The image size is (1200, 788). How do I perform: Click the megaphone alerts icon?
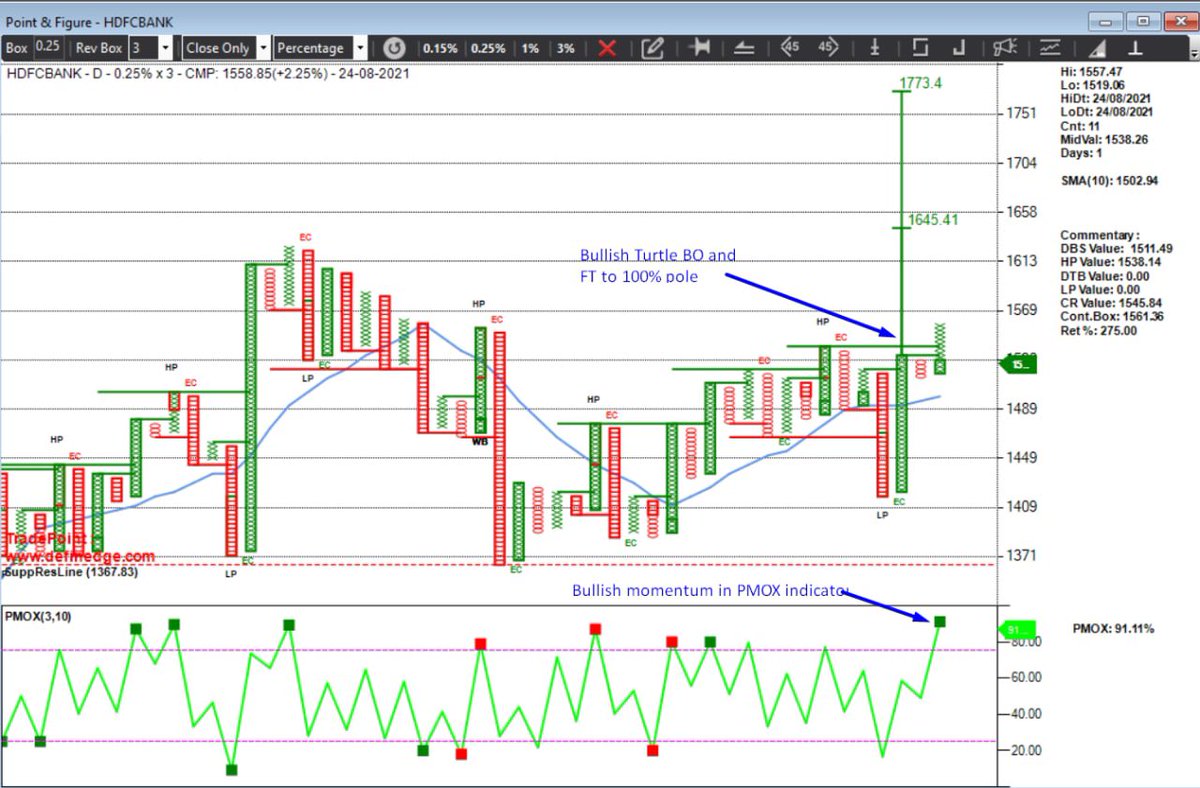point(1005,47)
